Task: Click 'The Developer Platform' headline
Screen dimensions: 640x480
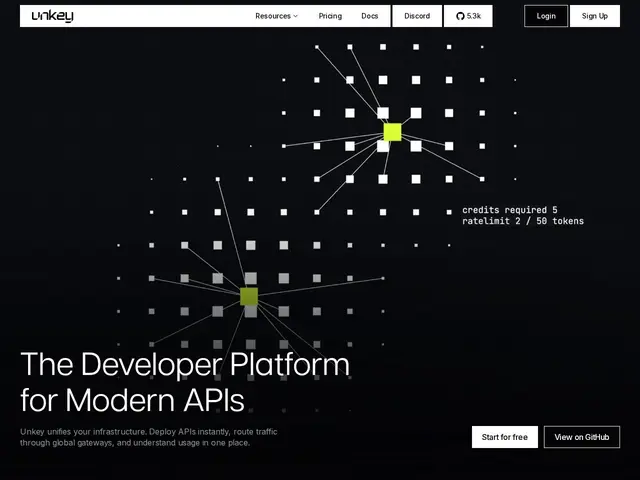Action: [185, 364]
